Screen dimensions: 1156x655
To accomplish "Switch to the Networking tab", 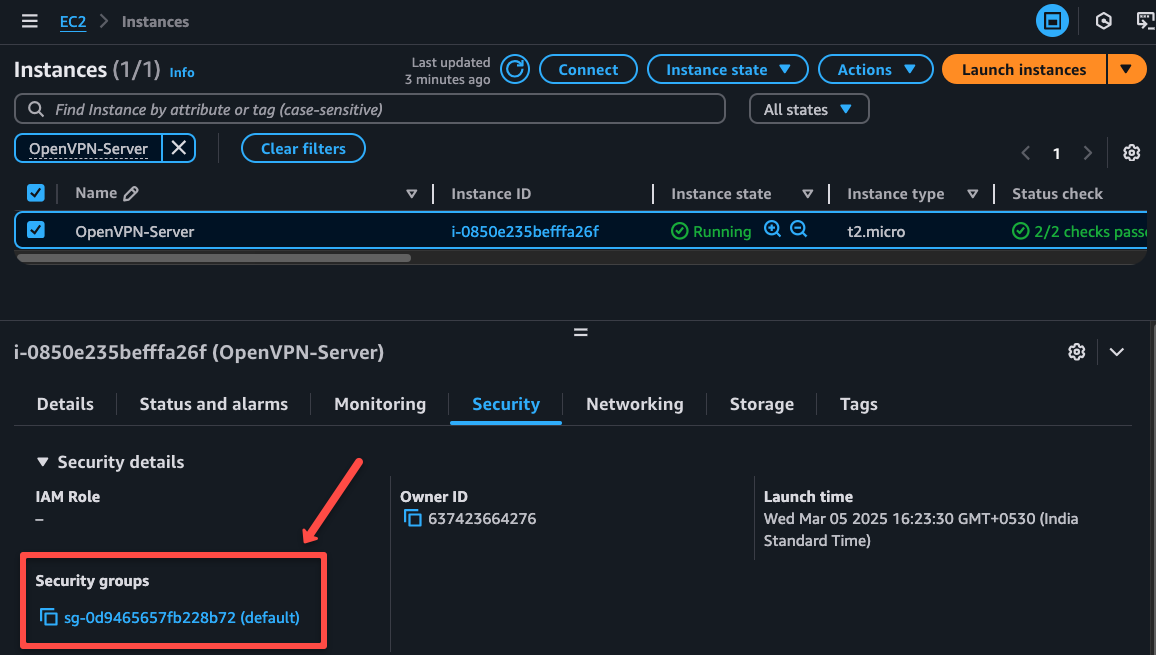I will click(634, 404).
